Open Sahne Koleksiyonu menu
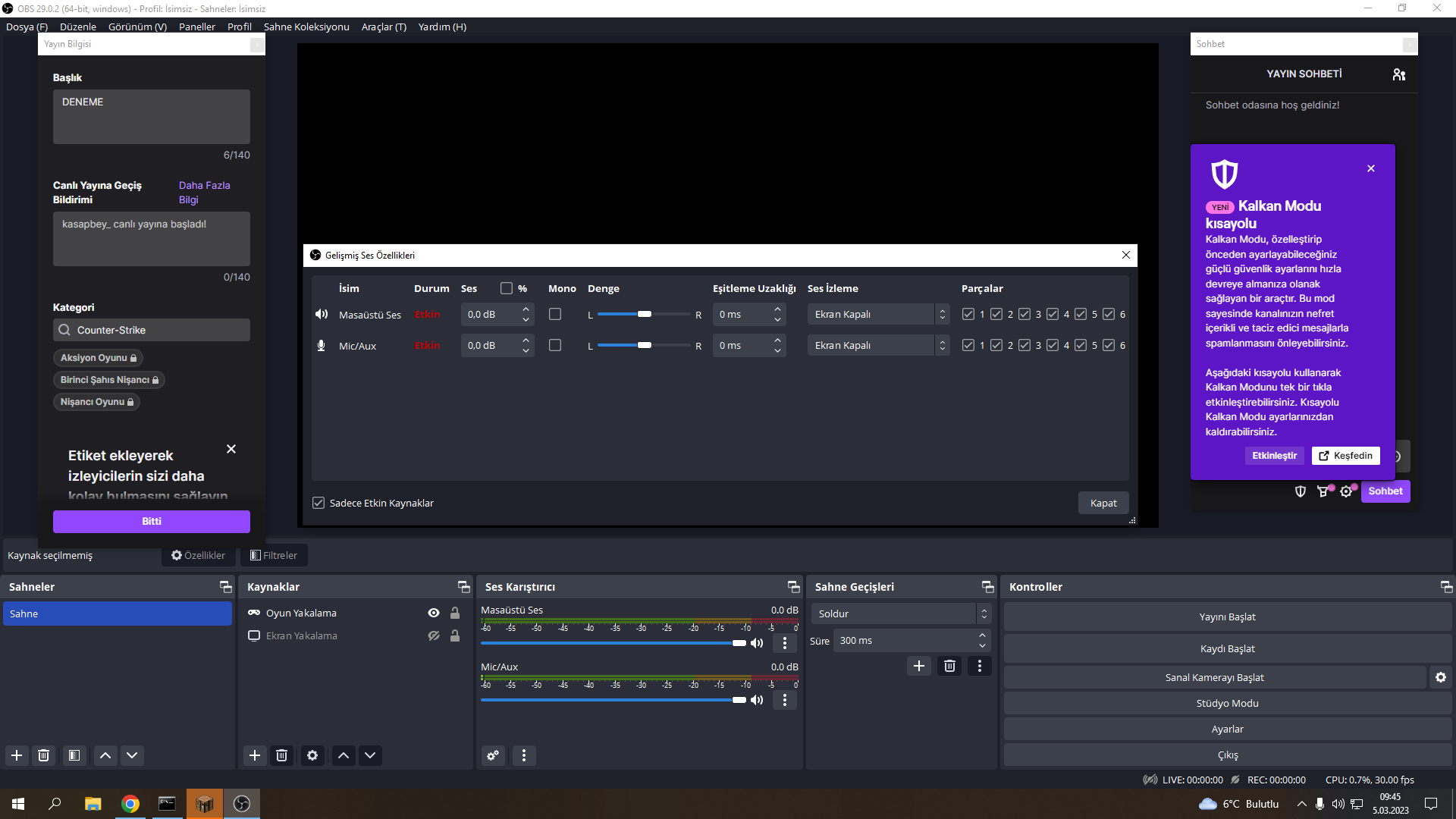Screen dimensions: 1456x819 [x=306, y=27]
